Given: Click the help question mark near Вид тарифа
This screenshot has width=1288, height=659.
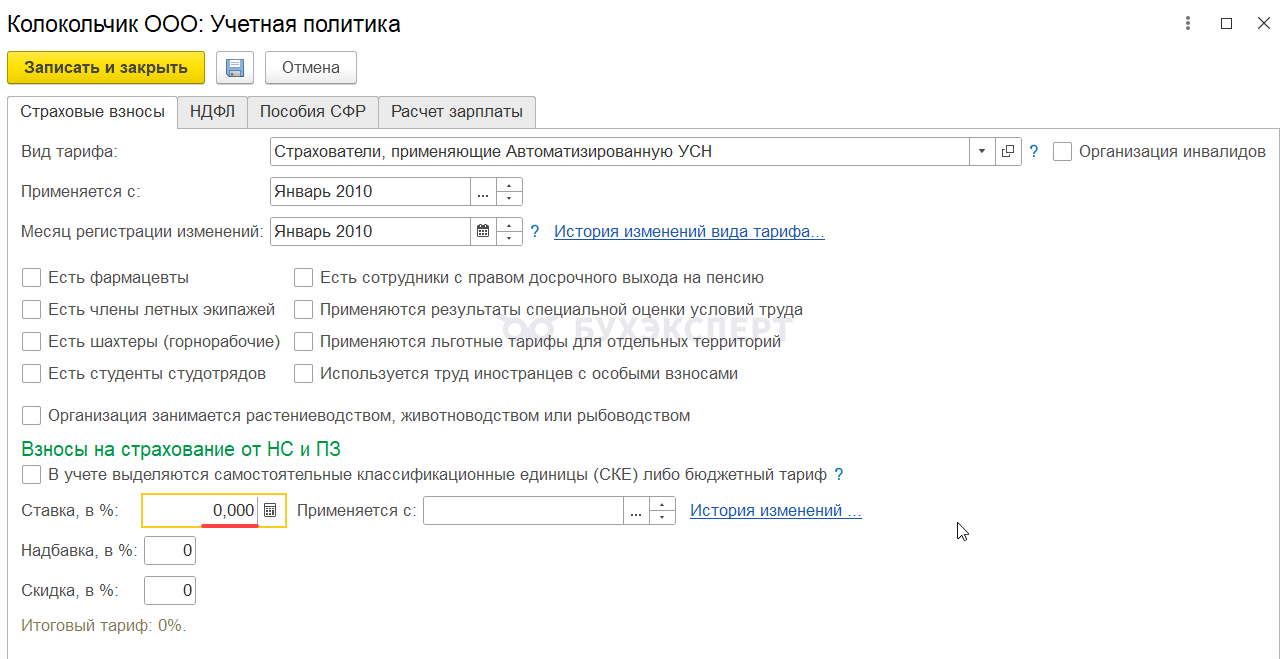Looking at the screenshot, I should [1034, 152].
